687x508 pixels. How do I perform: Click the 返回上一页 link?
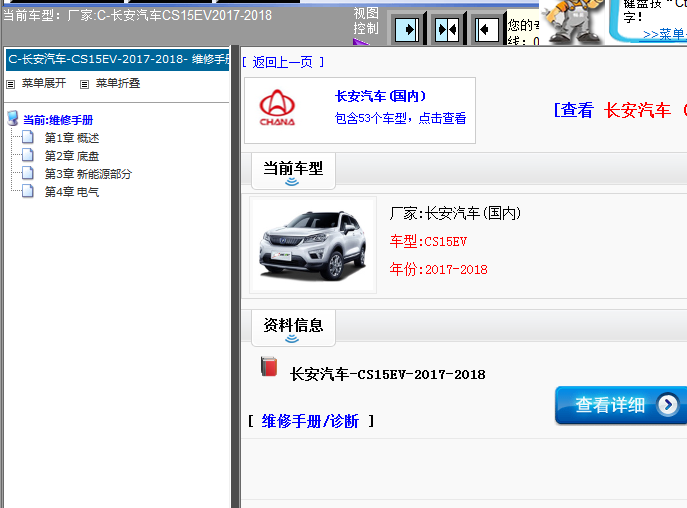pos(283,62)
